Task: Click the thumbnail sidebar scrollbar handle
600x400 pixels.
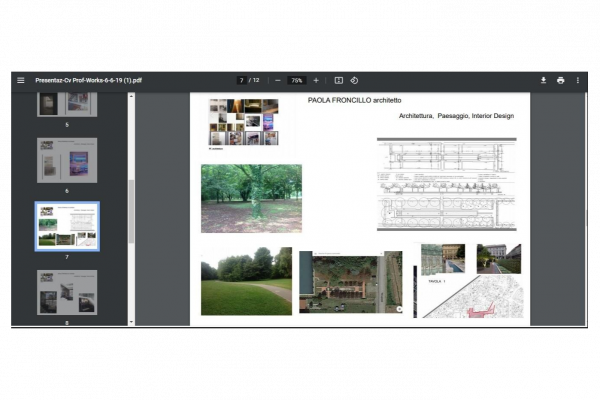Action: click(x=130, y=210)
